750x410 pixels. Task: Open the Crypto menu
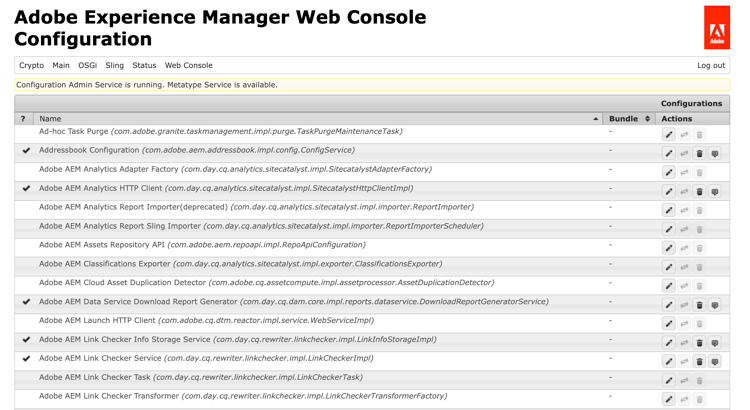tap(32, 65)
